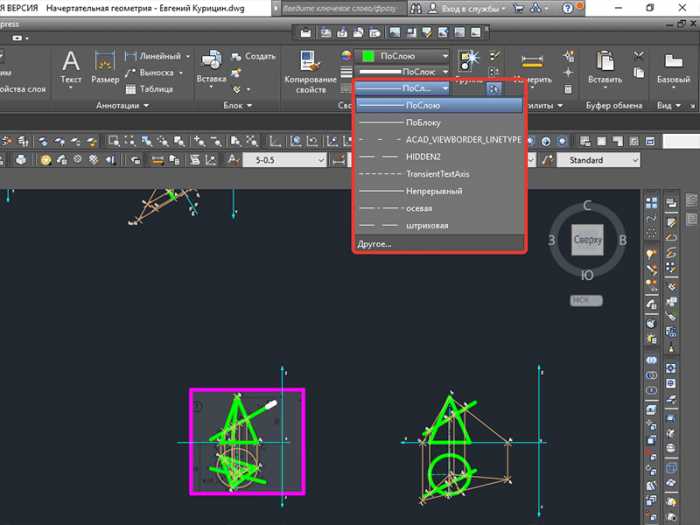Click Копирование свойств (Match Properties) icon
Image resolution: width=700 pixels, height=525 pixels.
coord(311,62)
